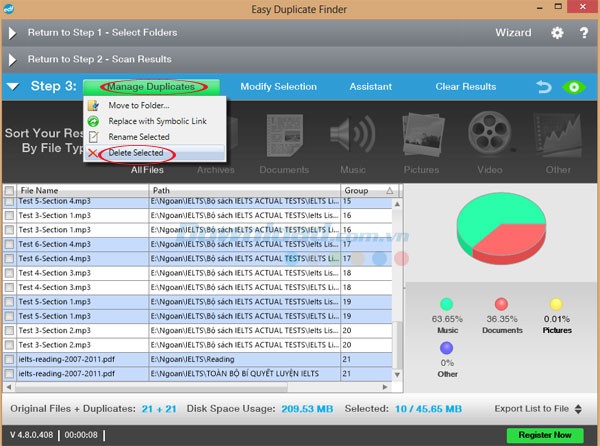
Task: Filter results by Music icon
Action: pos(352,142)
